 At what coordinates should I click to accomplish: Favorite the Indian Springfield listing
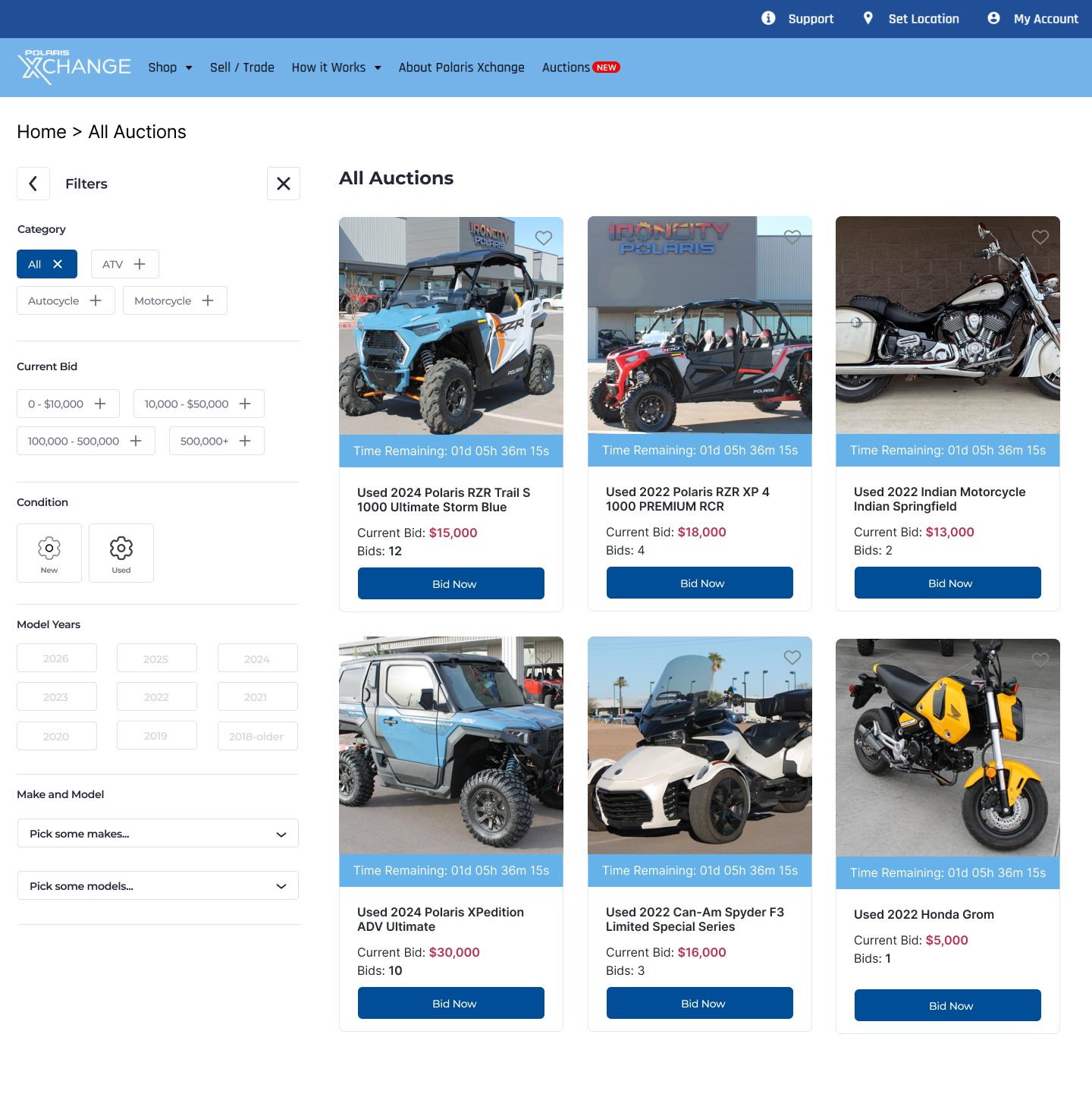(x=1040, y=237)
